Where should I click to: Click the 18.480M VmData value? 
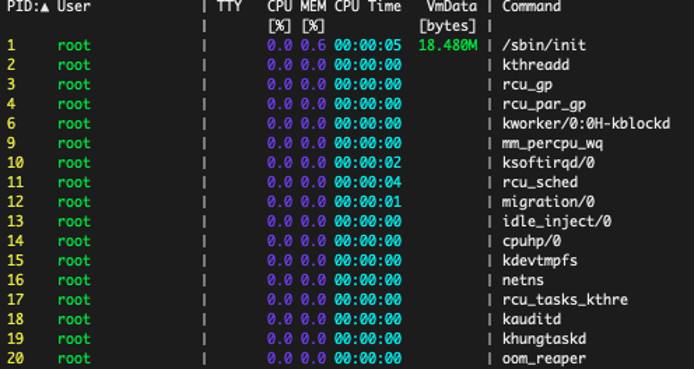[x=448, y=45]
